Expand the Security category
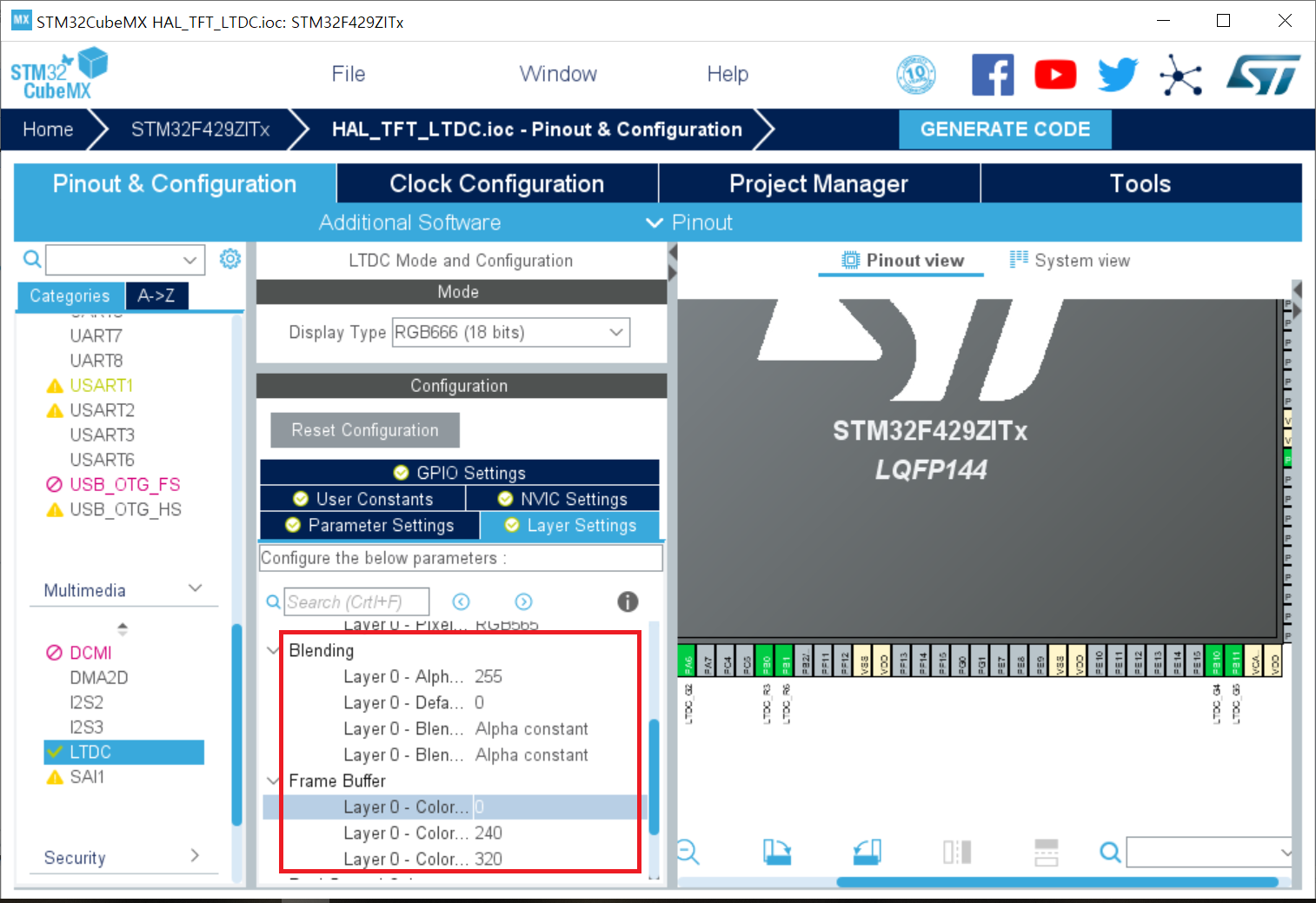Image resolution: width=1316 pixels, height=903 pixels. pos(195,856)
